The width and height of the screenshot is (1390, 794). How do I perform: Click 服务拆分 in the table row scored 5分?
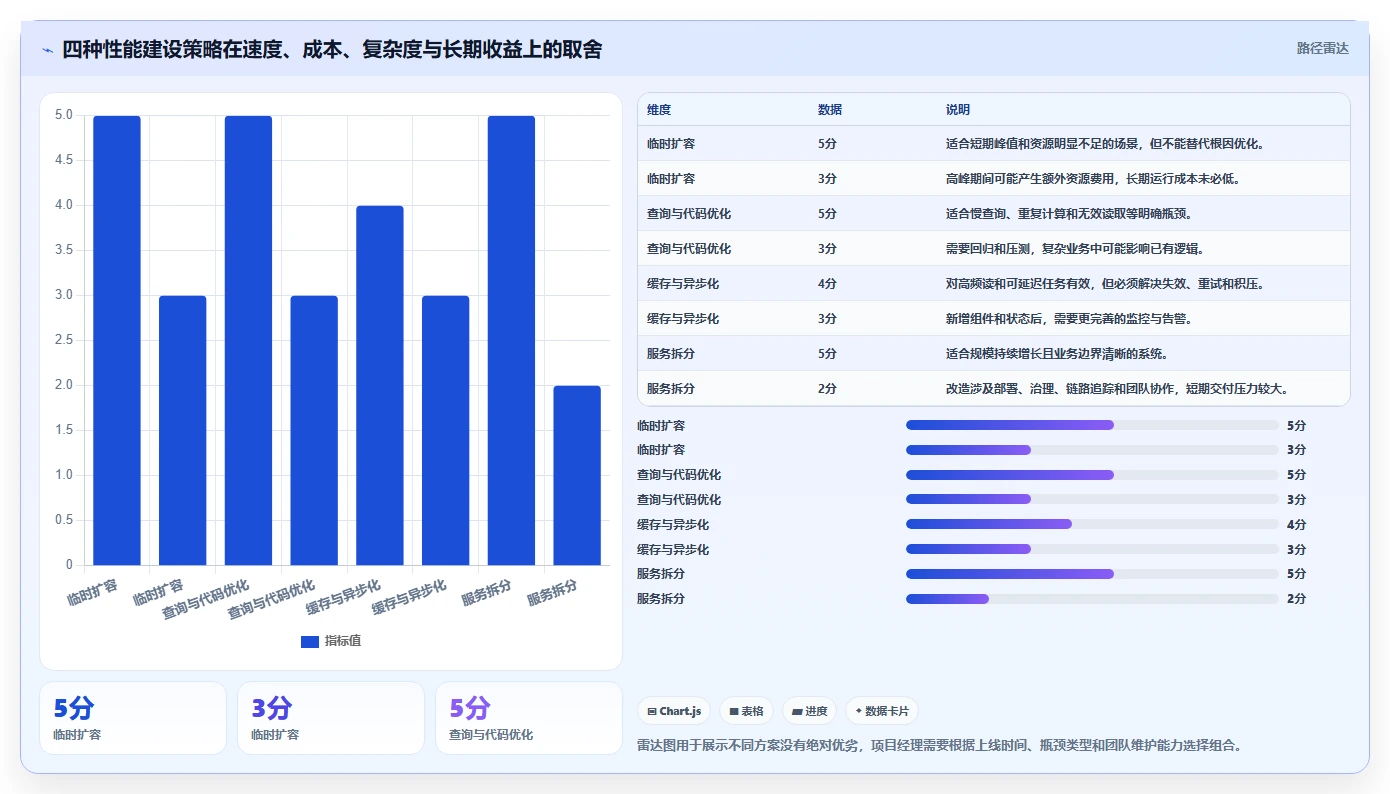670,354
